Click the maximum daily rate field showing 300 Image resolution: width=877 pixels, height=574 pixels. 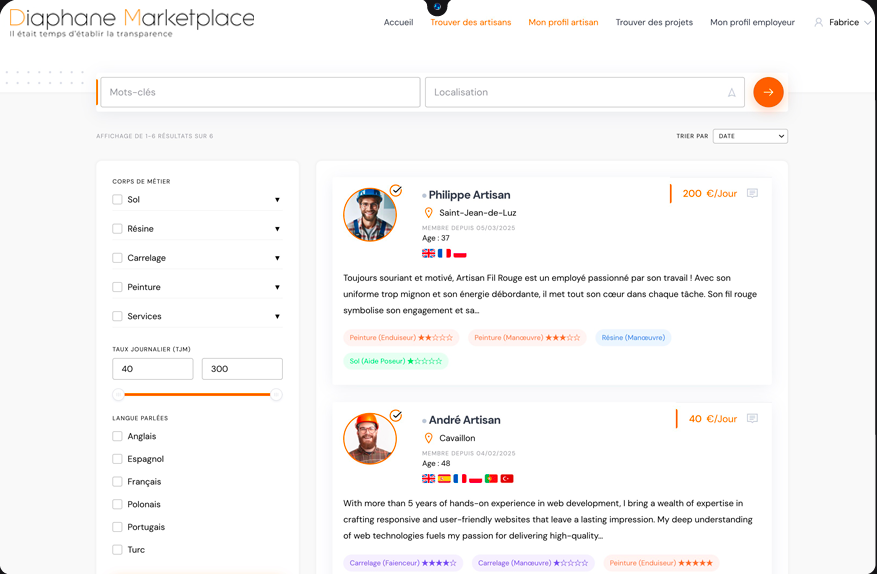coord(242,369)
